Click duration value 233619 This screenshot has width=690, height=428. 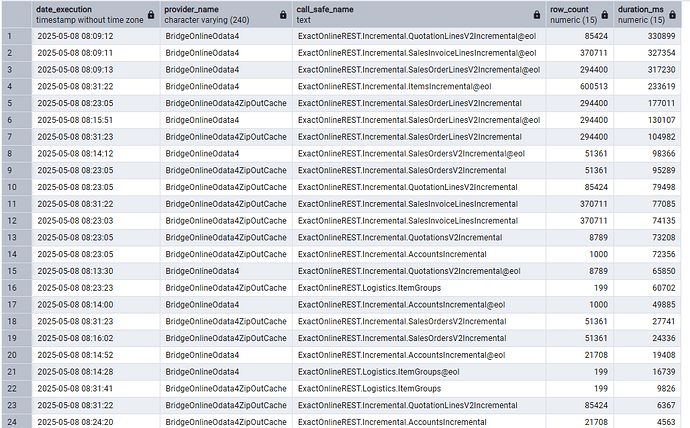(x=647, y=87)
